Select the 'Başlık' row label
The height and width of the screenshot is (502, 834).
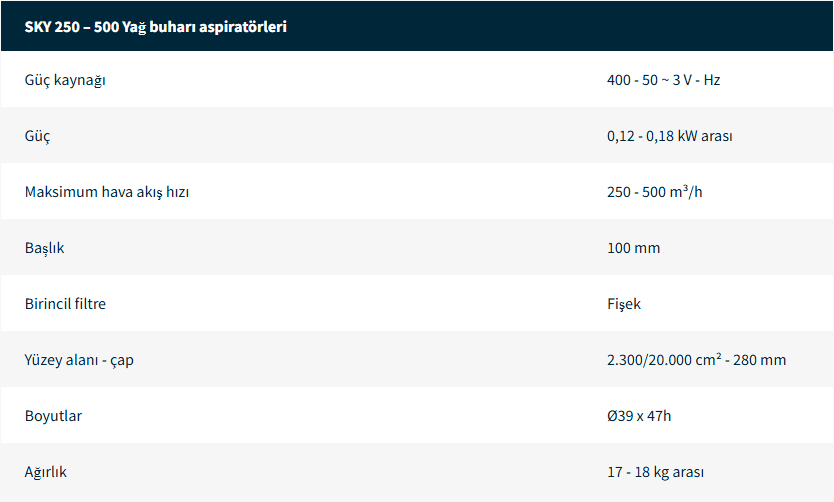(44, 248)
